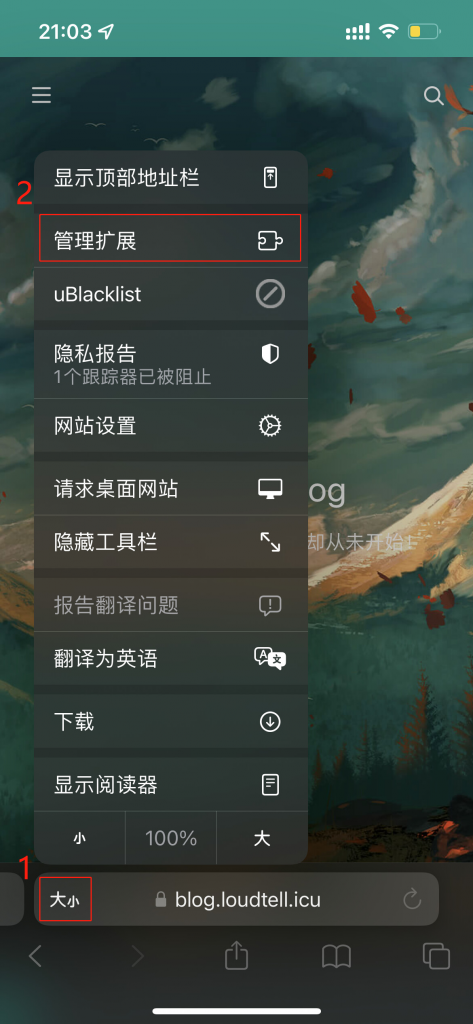Tap the reload icon in address bar
This screenshot has height=1024, width=473.
point(412,900)
